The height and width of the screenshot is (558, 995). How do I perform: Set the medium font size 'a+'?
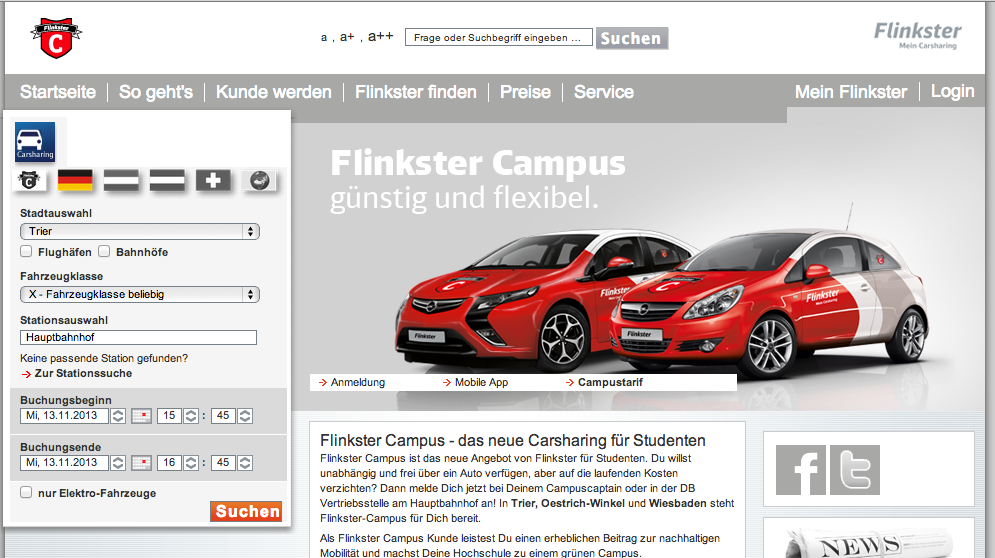click(346, 37)
